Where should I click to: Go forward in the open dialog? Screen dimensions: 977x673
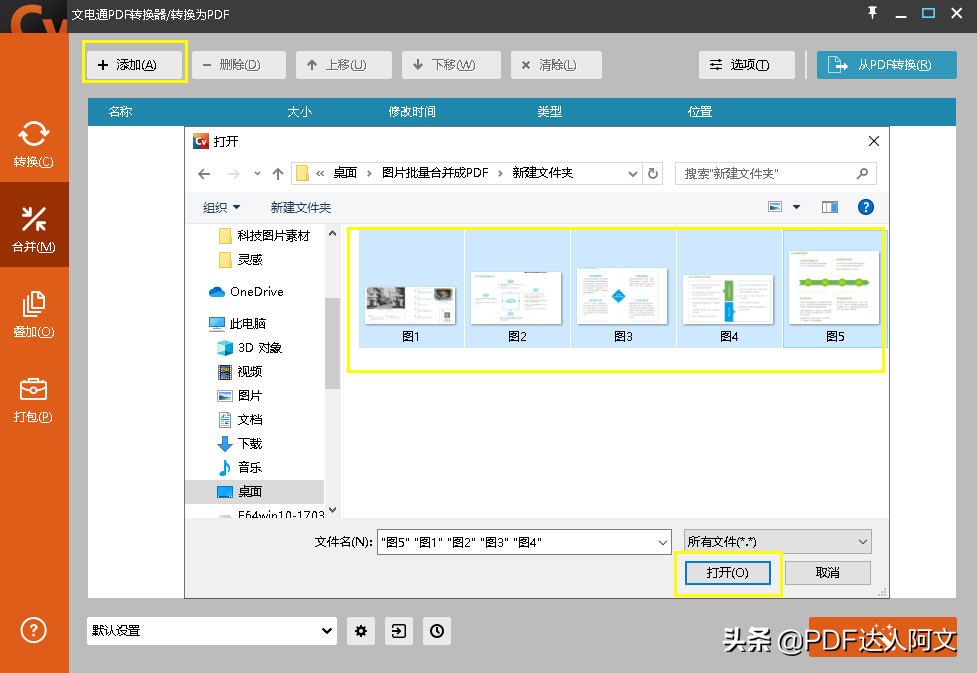234,174
